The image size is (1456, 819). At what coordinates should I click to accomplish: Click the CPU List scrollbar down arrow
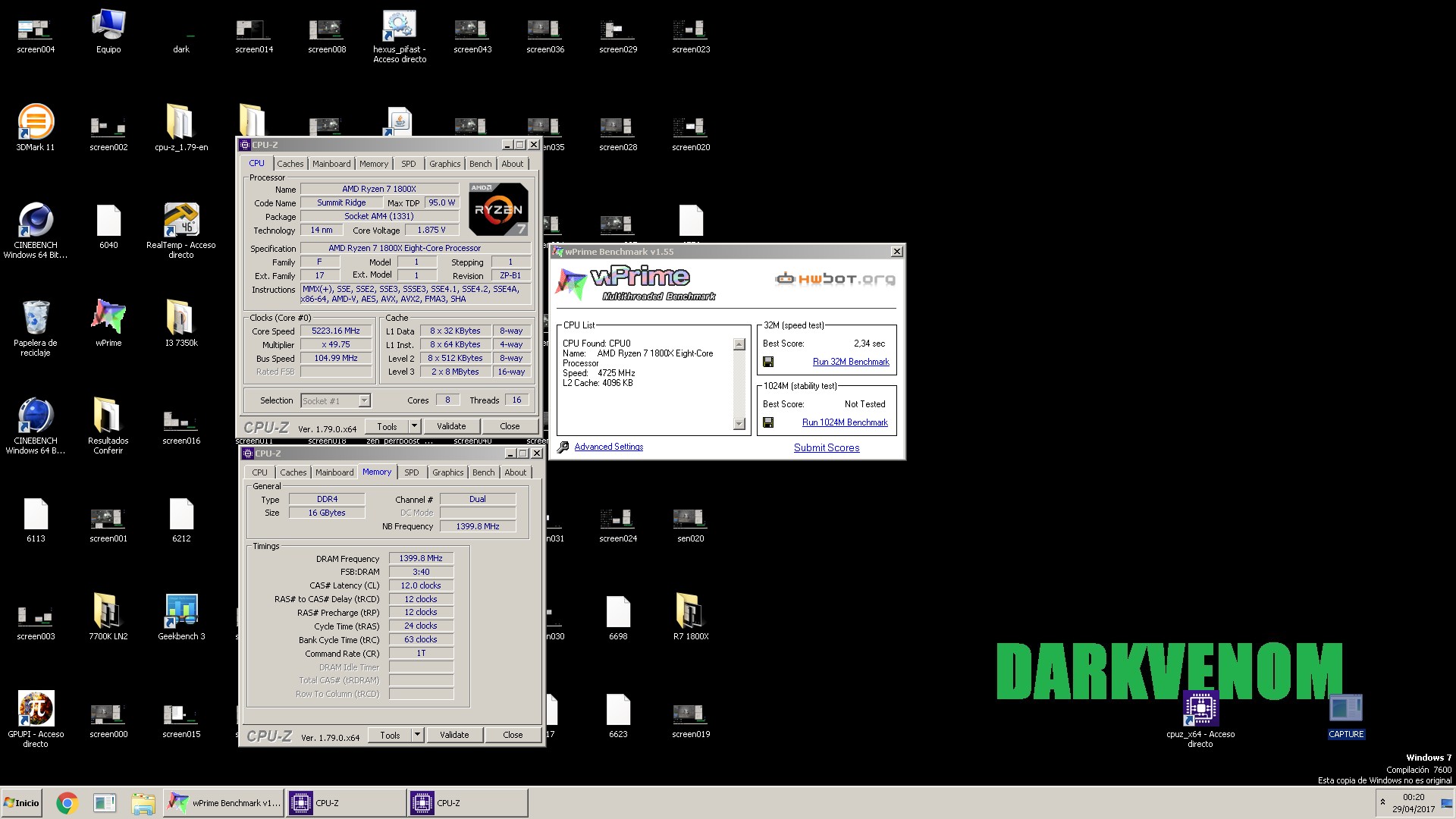click(739, 424)
